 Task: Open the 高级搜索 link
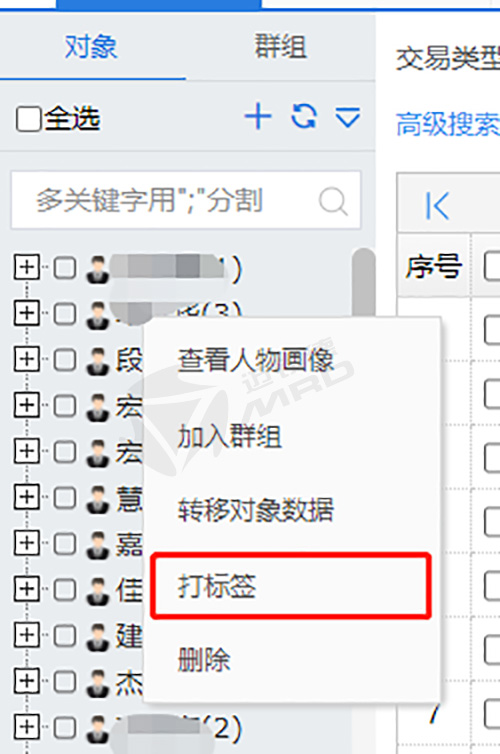[x=448, y=124]
